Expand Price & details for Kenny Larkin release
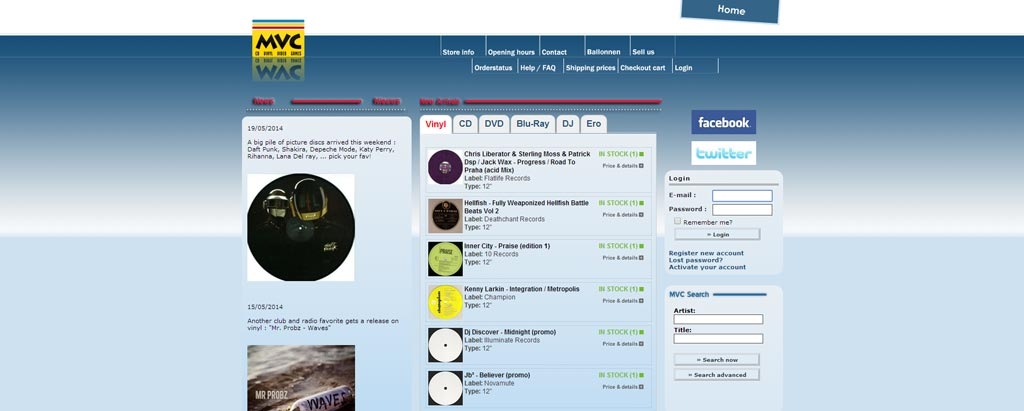The height and width of the screenshot is (411, 1024). (x=623, y=301)
